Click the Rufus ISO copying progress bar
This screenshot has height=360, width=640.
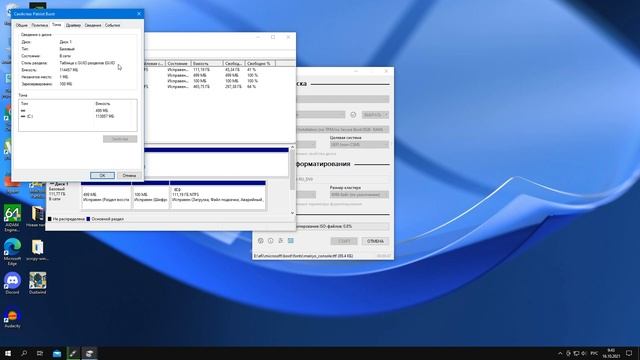(342, 226)
